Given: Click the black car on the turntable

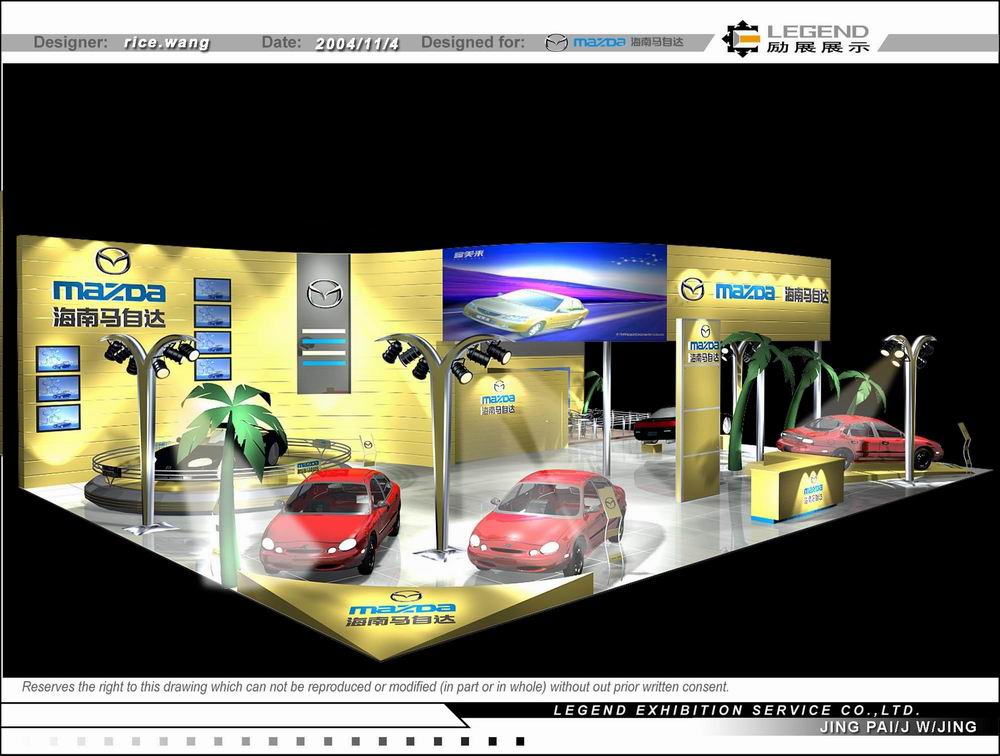Looking at the screenshot, I should coord(220,447).
